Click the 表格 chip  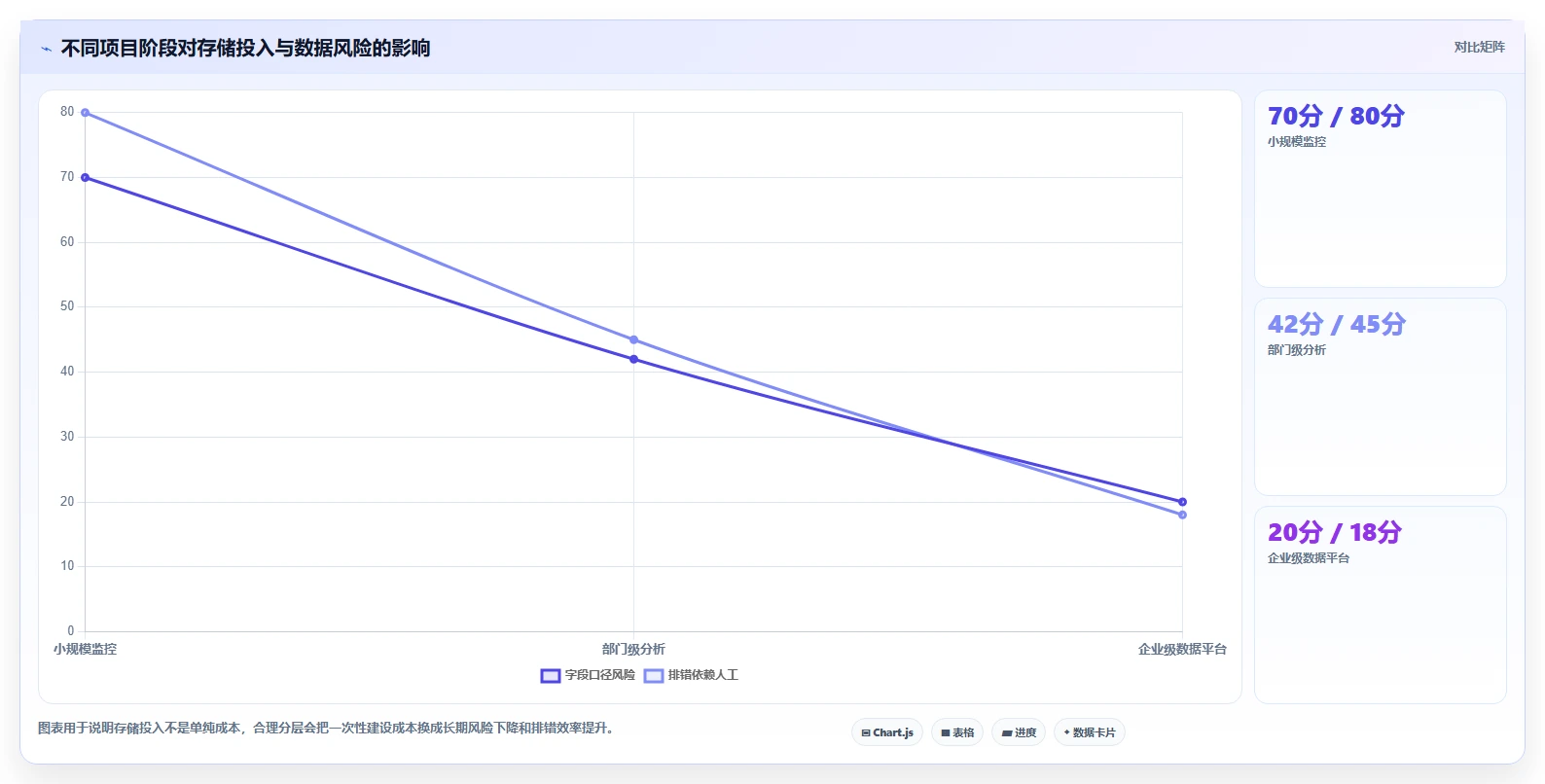957,732
